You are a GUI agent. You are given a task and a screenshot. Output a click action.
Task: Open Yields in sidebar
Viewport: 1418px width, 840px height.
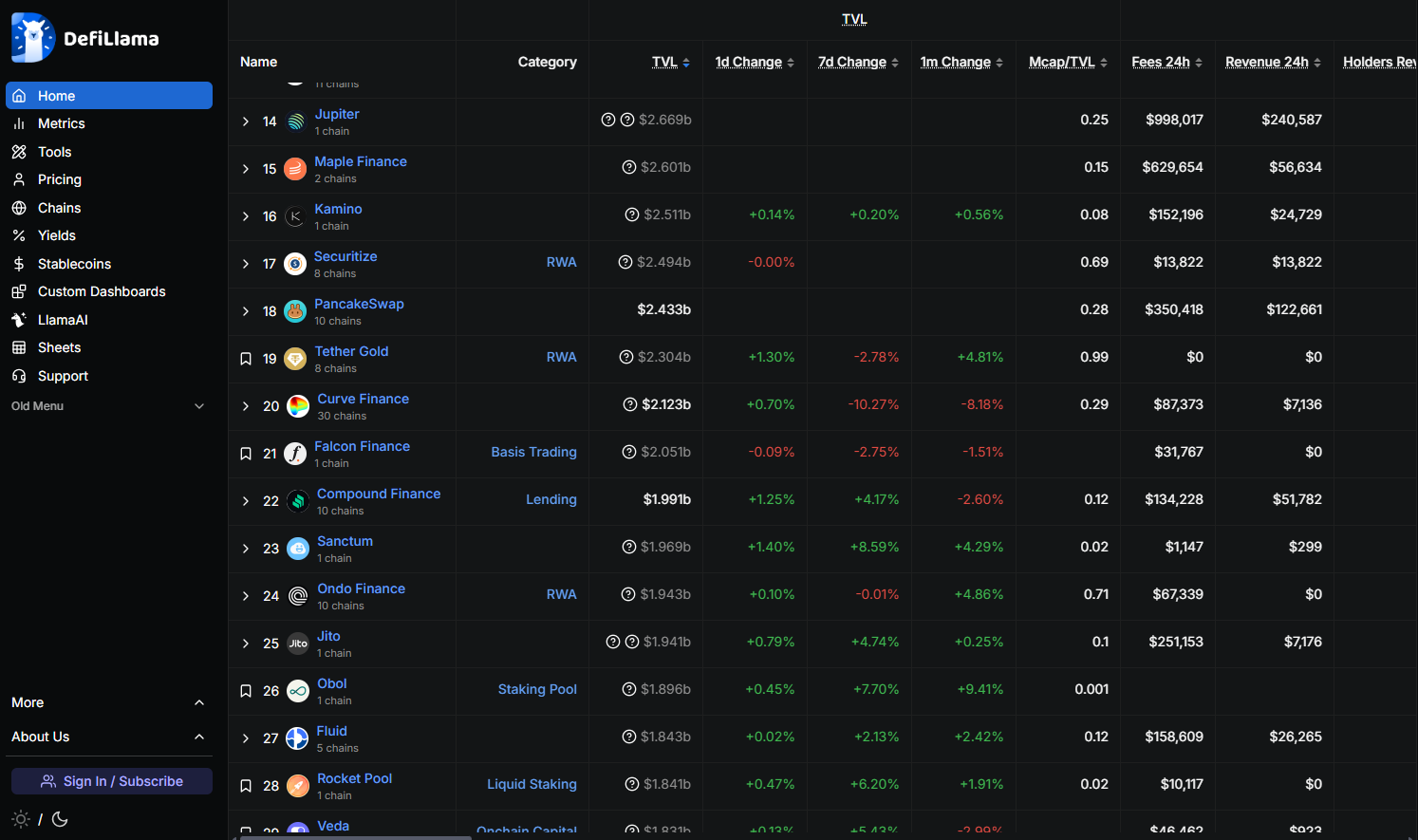coord(56,235)
